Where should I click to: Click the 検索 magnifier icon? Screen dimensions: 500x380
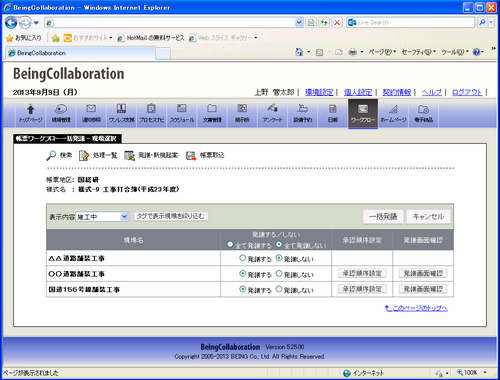point(51,155)
